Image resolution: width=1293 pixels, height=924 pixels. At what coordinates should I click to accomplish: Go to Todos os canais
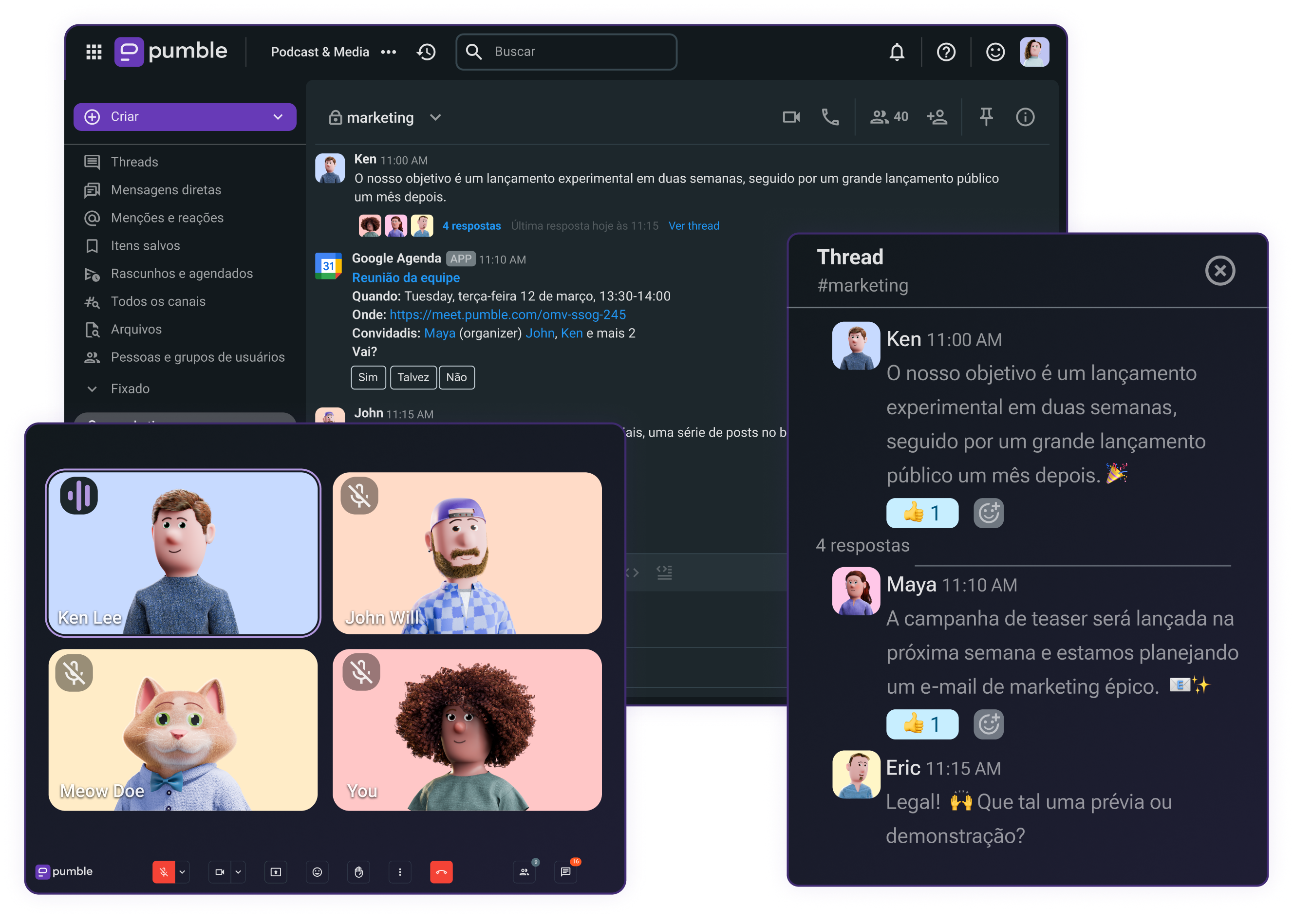point(158,301)
